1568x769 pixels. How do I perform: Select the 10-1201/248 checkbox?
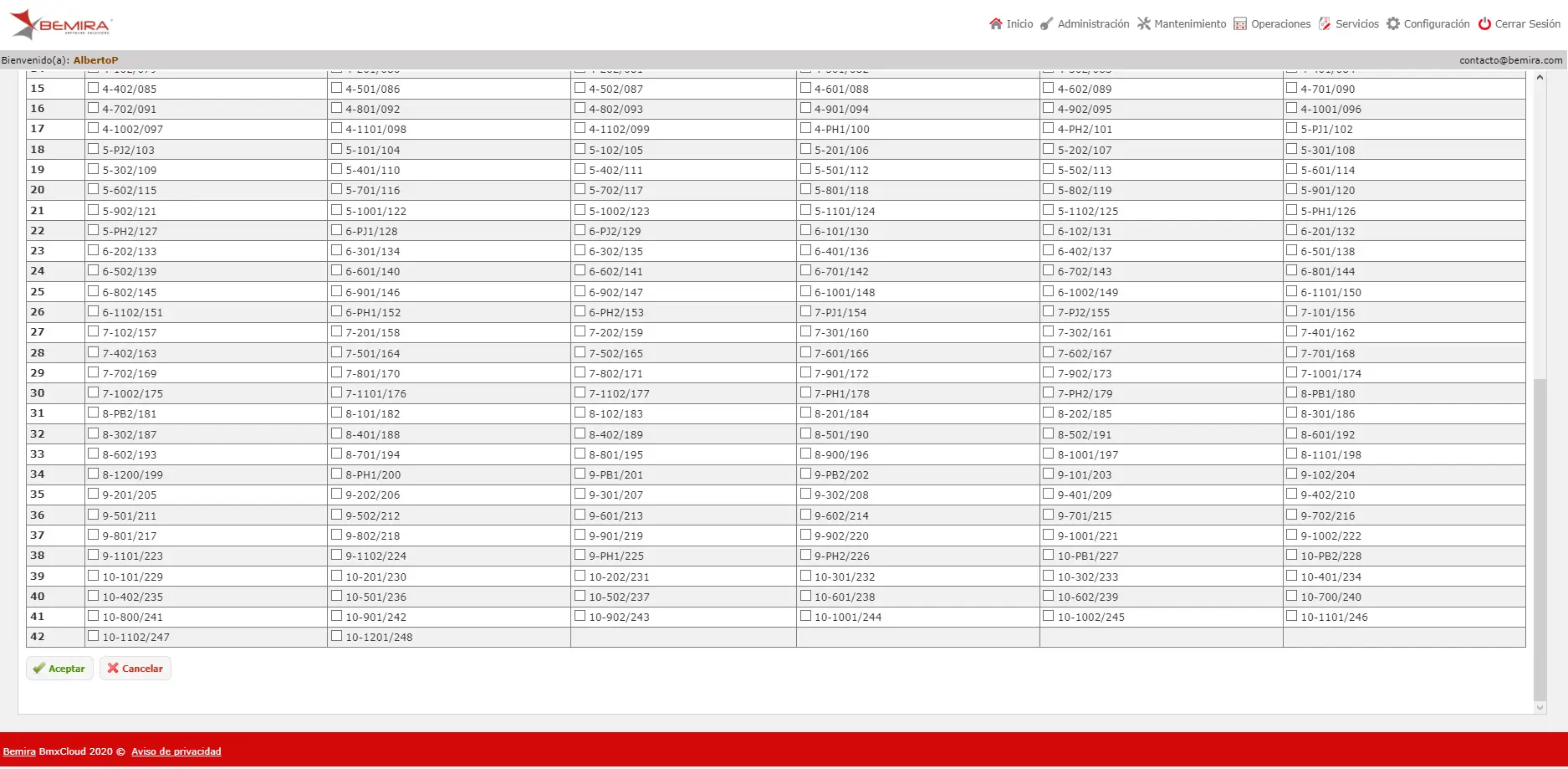tap(336, 635)
